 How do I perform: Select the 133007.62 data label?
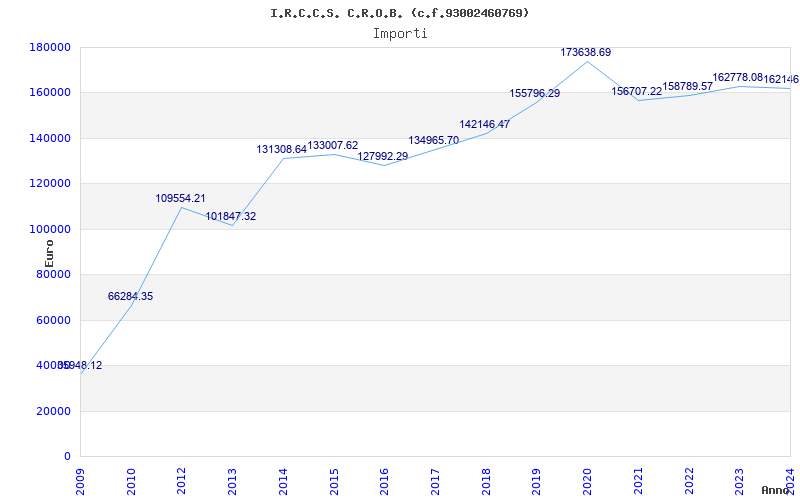[x=333, y=146]
